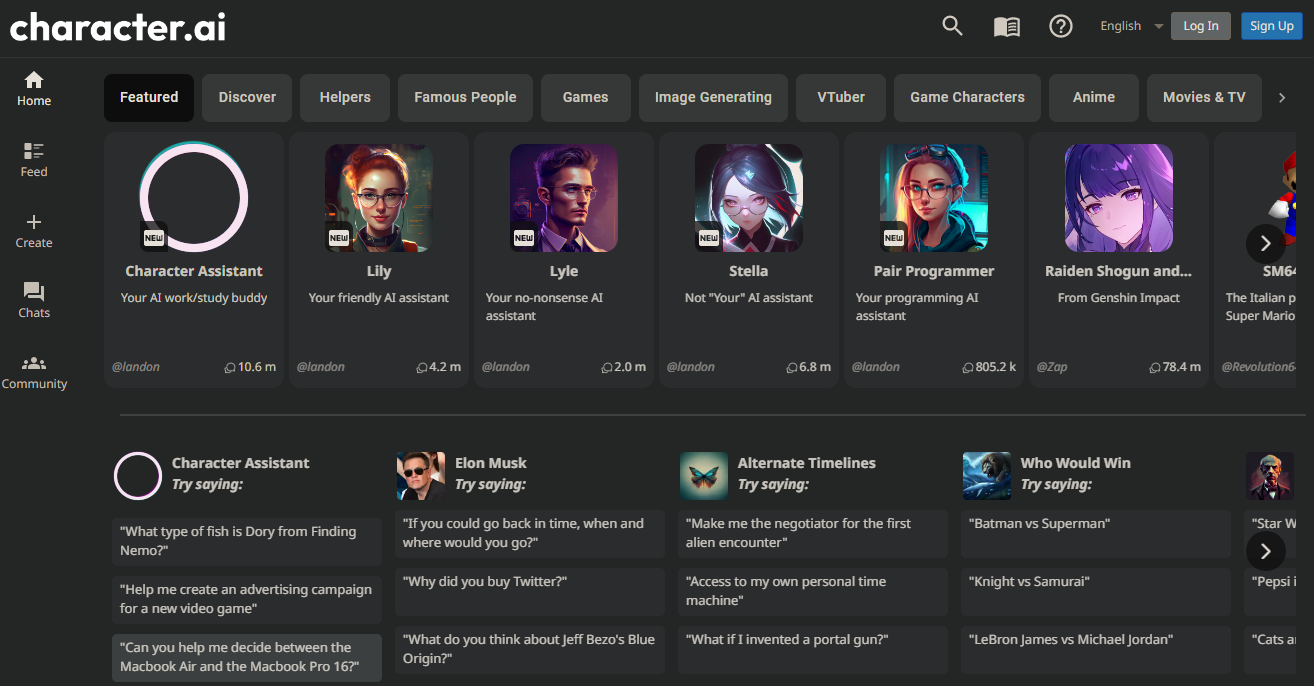
Task: Open the Feed from the sidebar
Action: click(x=33, y=158)
